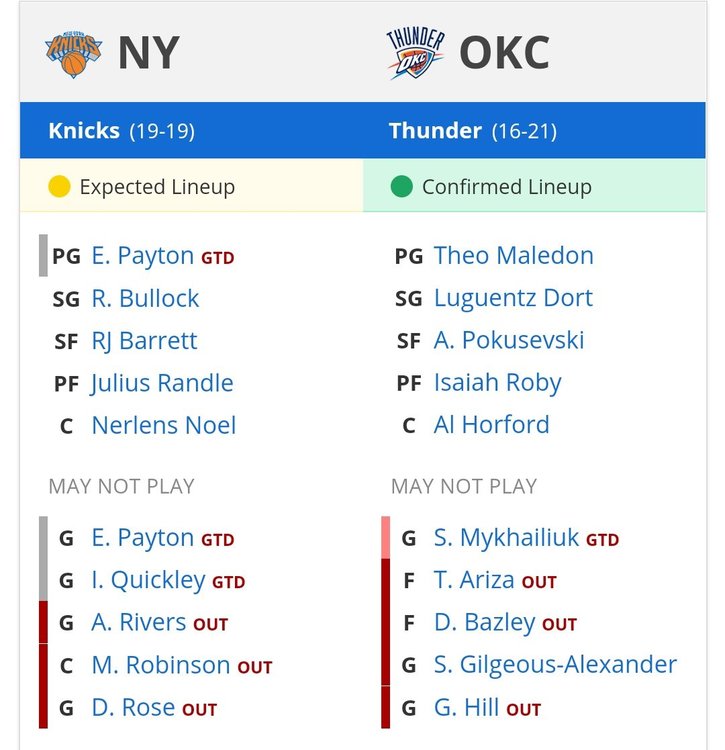Click Luguentz Dort player link
The width and height of the screenshot is (725, 750).
pyautogui.click(x=513, y=298)
